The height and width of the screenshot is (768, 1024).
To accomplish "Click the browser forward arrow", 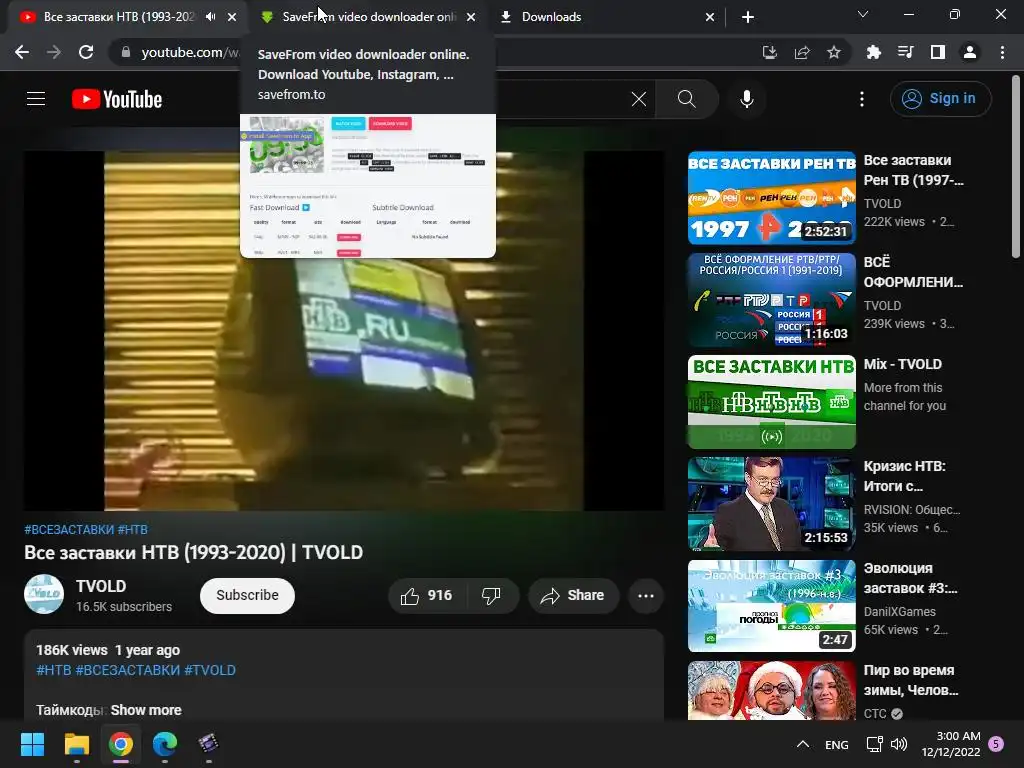I will (x=54, y=52).
